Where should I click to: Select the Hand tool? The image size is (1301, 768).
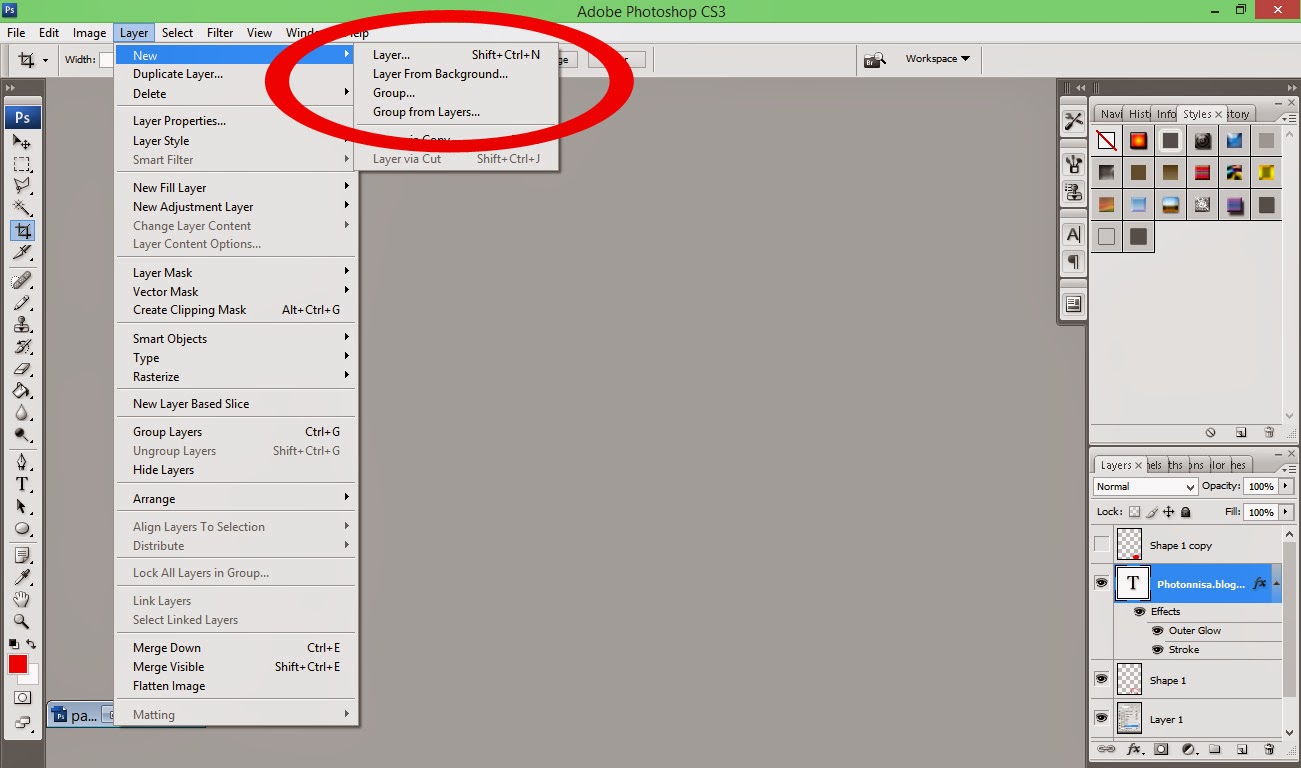(x=22, y=600)
